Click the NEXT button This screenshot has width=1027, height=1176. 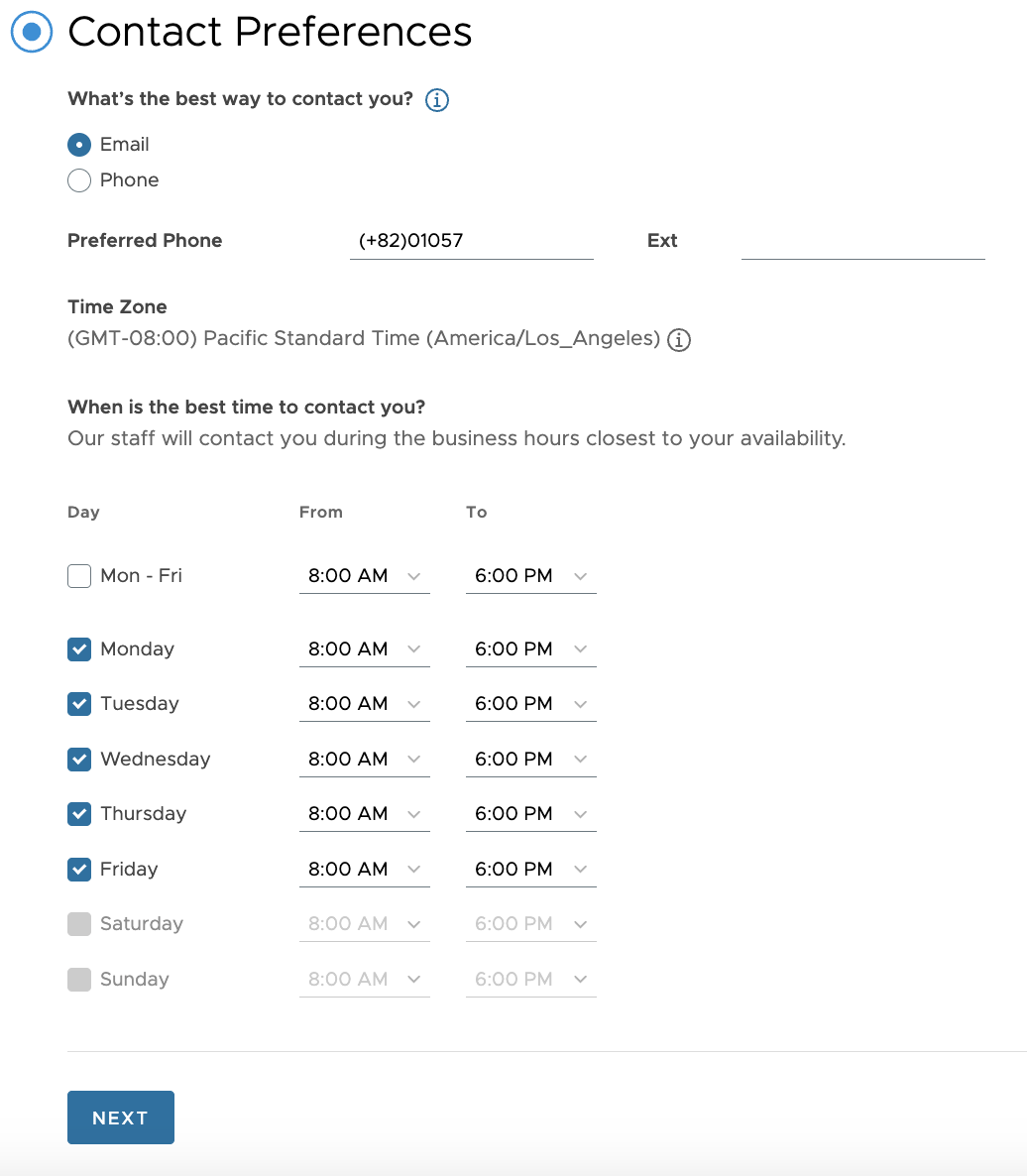pyautogui.click(x=121, y=1117)
